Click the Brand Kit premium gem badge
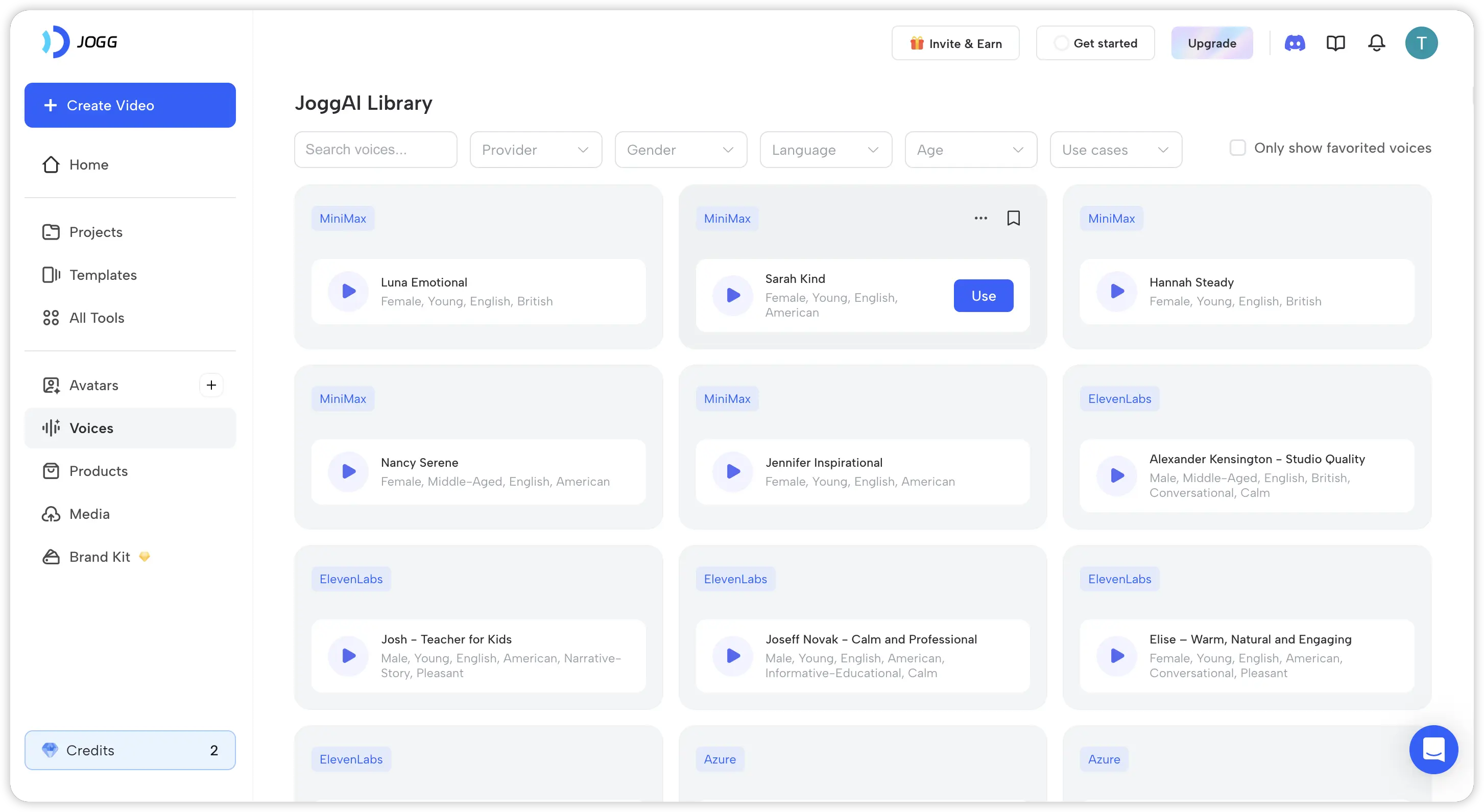This screenshot has width=1484, height=812. (145, 557)
